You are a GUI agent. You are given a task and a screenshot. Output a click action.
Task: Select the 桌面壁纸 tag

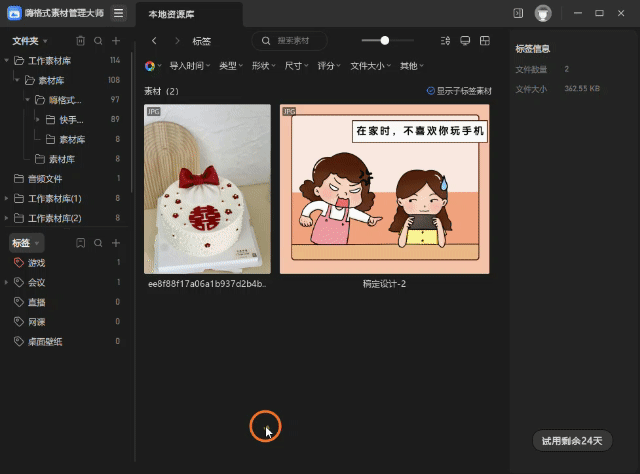click(x=65, y=341)
